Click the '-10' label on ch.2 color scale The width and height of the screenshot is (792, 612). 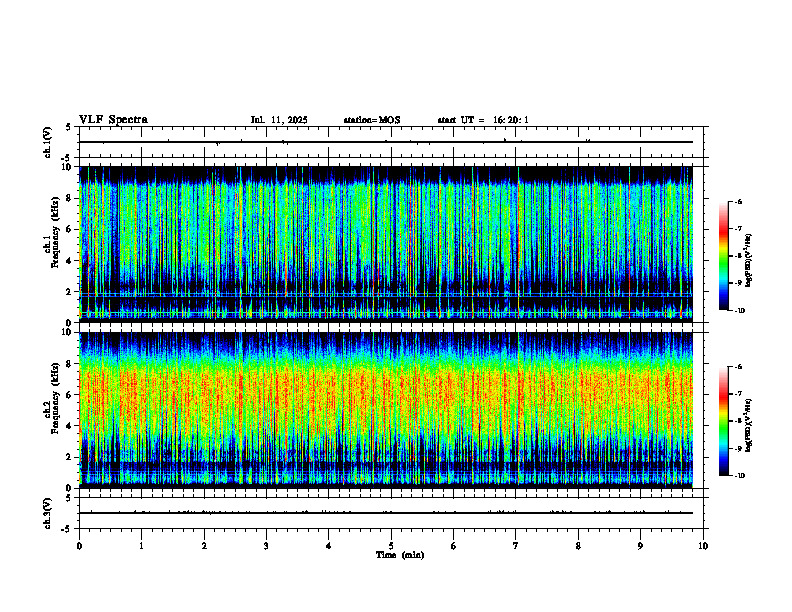point(739,476)
